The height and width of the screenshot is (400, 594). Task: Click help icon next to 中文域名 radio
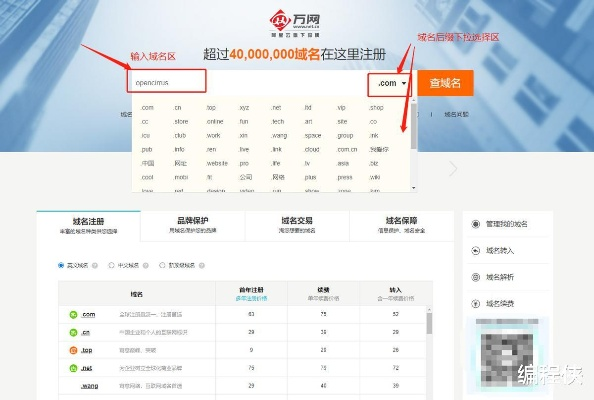tap(146, 266)
